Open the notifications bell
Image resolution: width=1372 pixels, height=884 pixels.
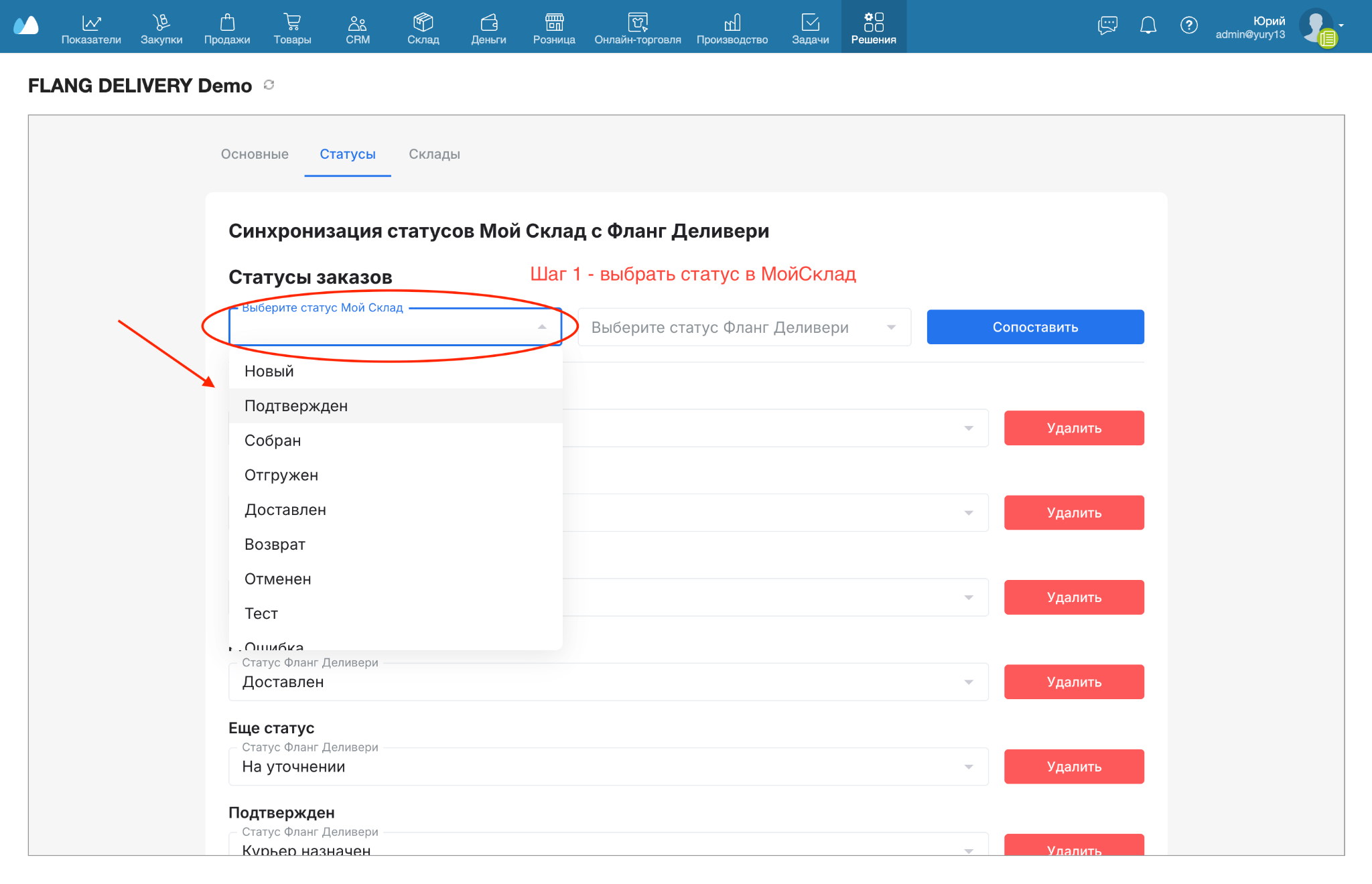point(1148,25)
